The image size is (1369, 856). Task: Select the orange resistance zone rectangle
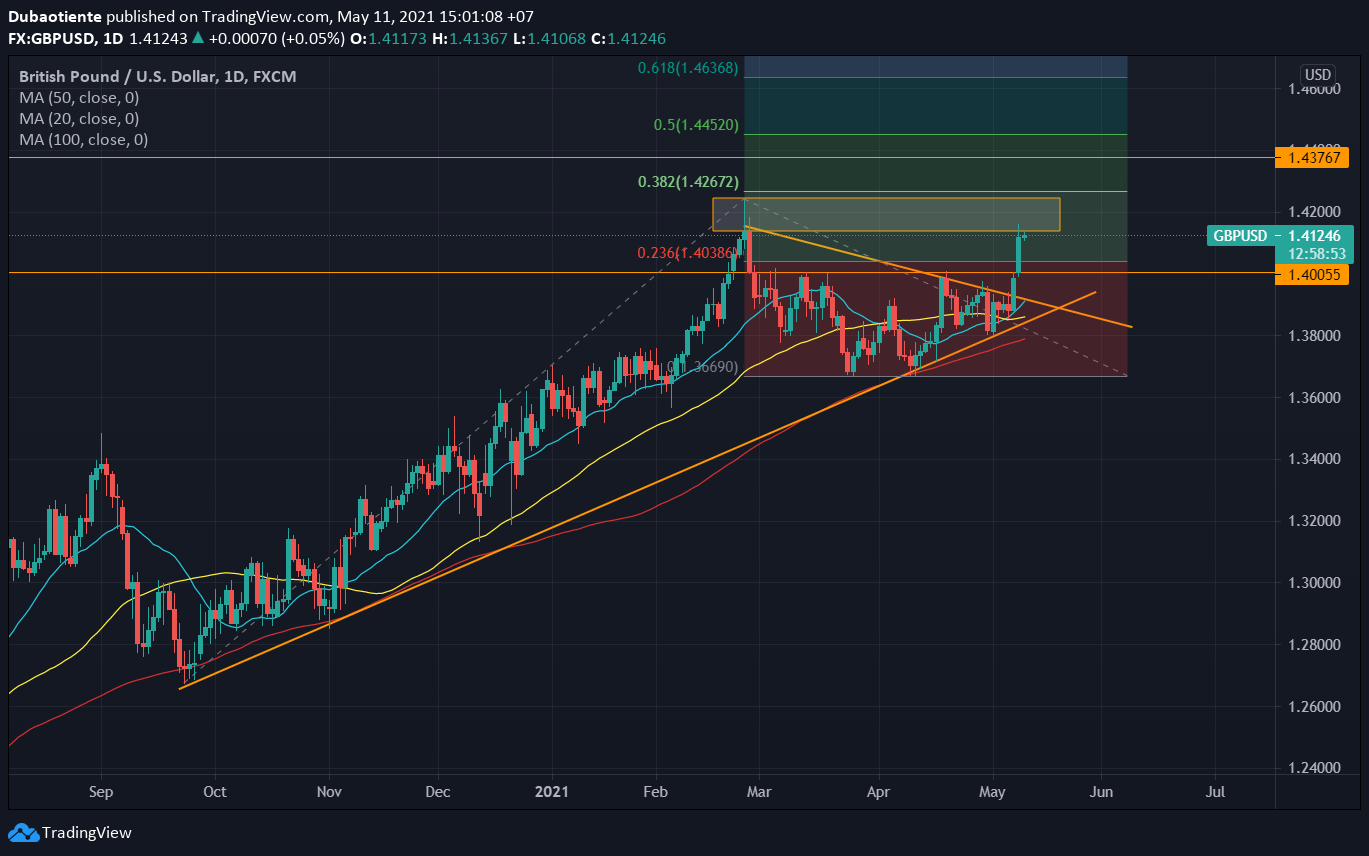pos(886,215)
